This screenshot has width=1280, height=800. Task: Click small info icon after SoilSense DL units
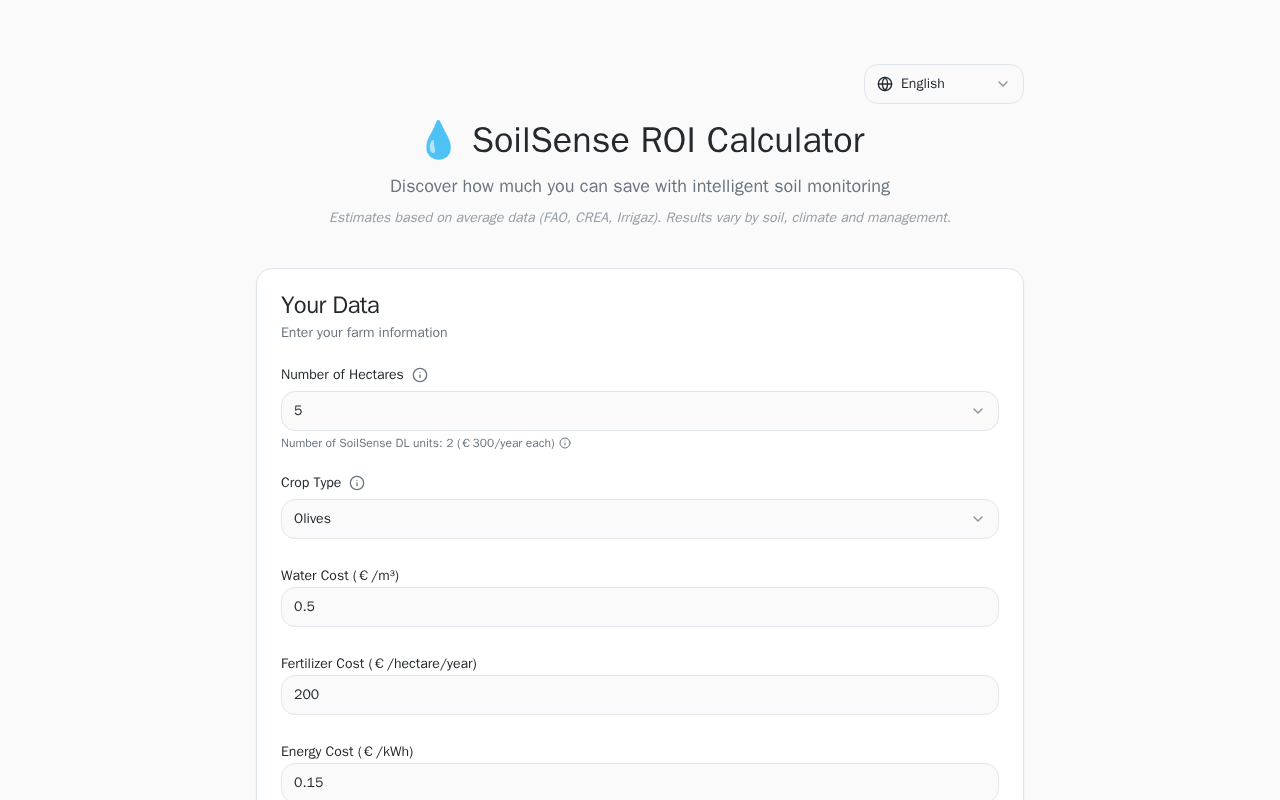565,443
